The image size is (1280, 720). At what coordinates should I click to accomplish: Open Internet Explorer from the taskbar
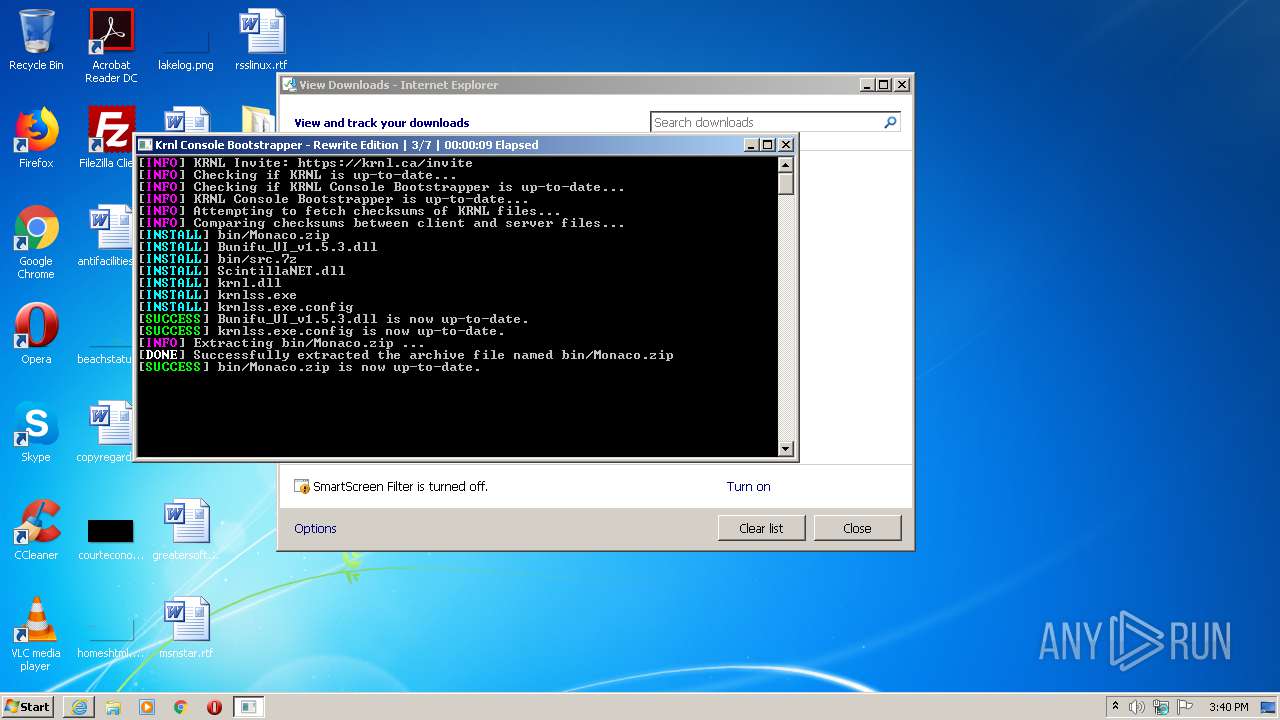[x=79, y=707]
